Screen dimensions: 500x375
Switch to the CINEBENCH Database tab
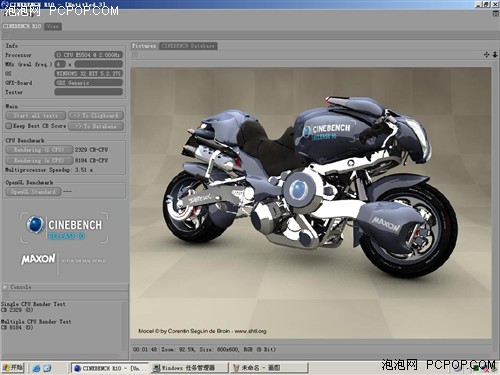tap(188, 46)
